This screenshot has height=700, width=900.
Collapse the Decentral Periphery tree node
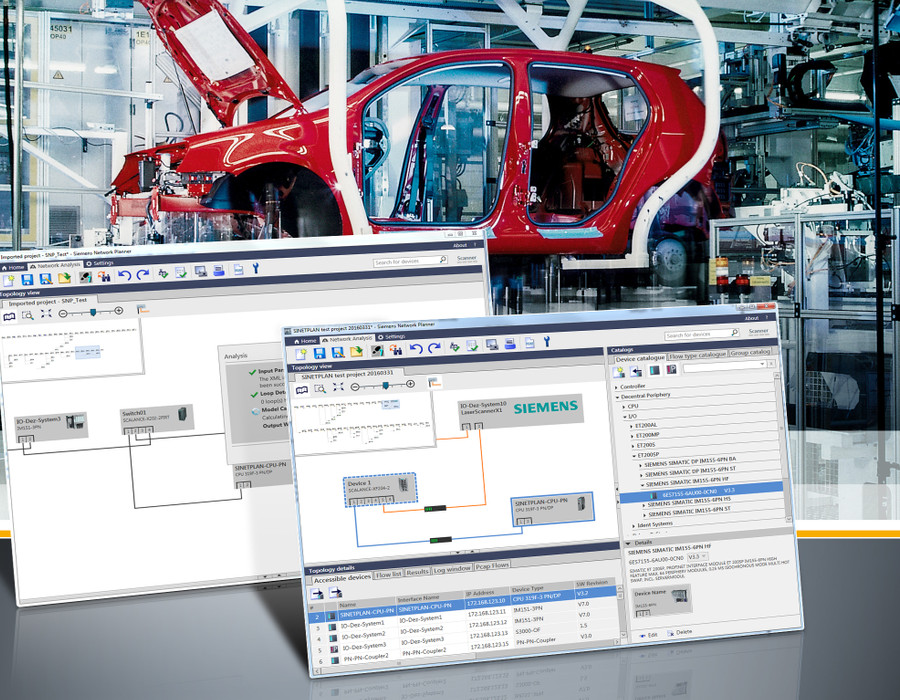616,397
